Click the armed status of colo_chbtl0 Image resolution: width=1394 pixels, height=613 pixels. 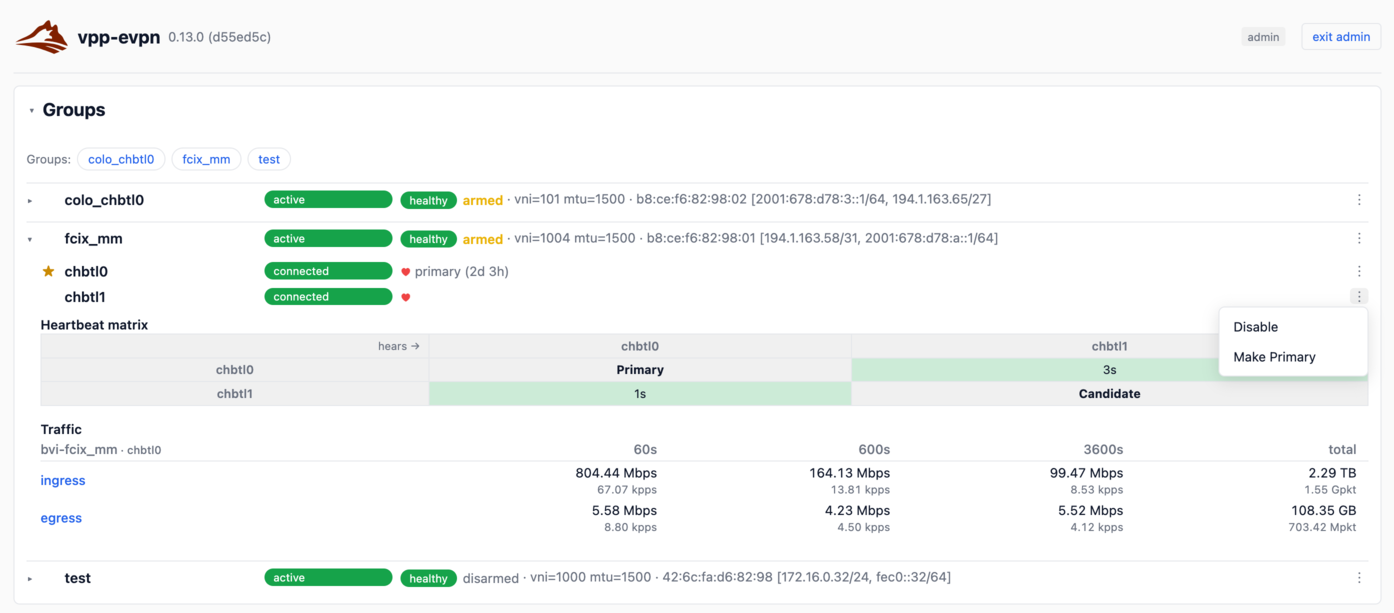tap(482, 200)
